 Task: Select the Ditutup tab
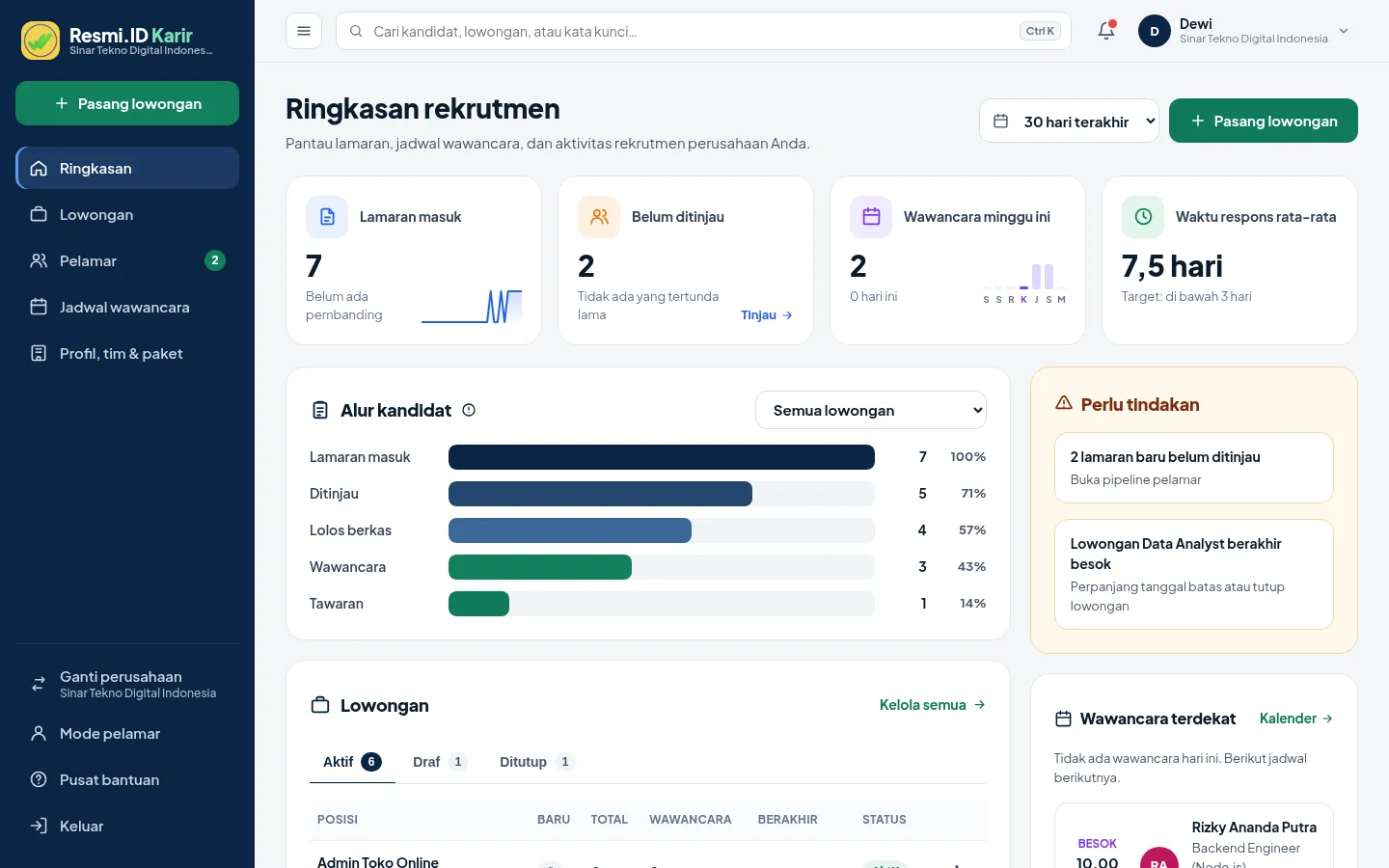coord(536,762)
